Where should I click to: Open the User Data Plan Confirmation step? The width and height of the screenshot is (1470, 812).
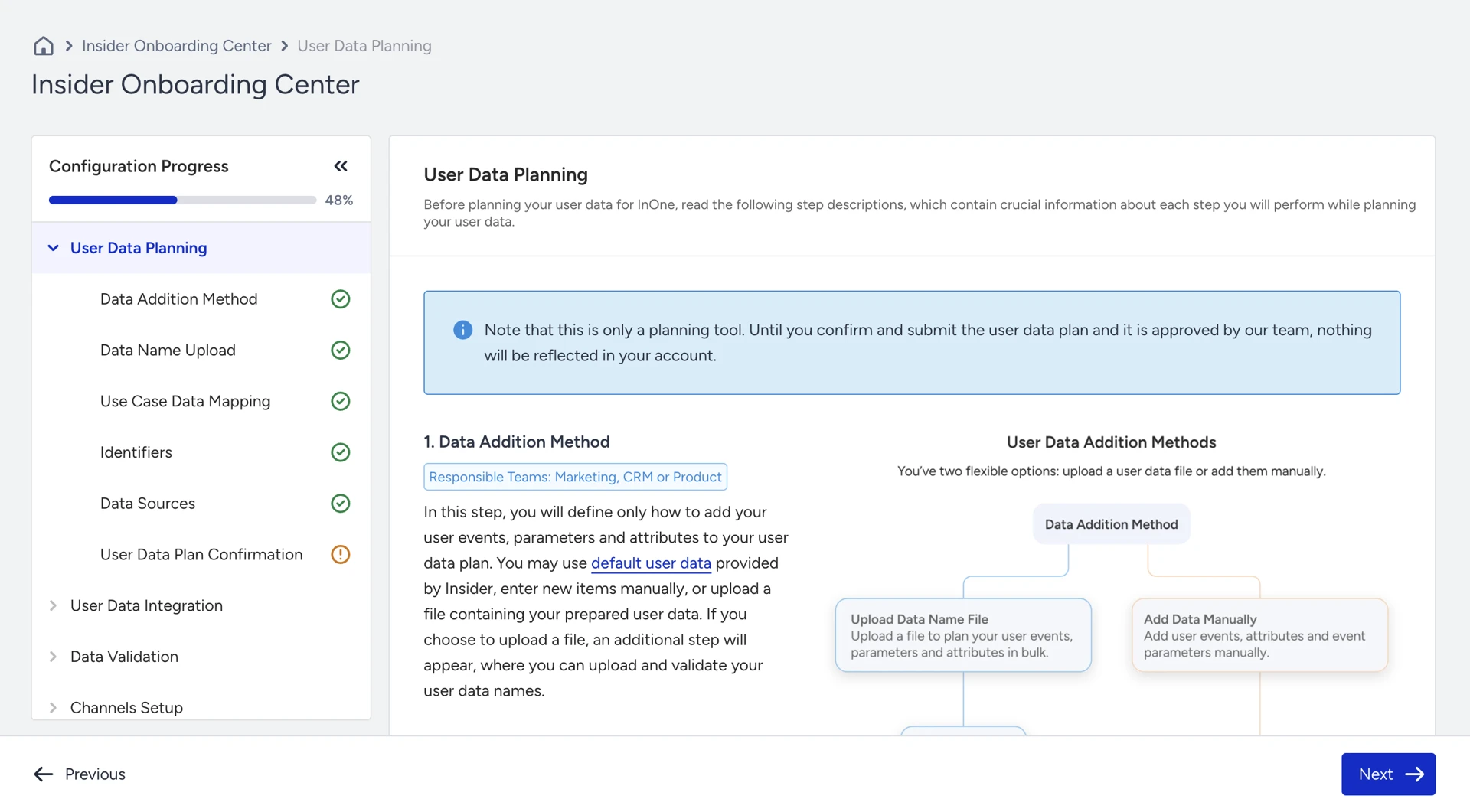click(x=201, y=555)
